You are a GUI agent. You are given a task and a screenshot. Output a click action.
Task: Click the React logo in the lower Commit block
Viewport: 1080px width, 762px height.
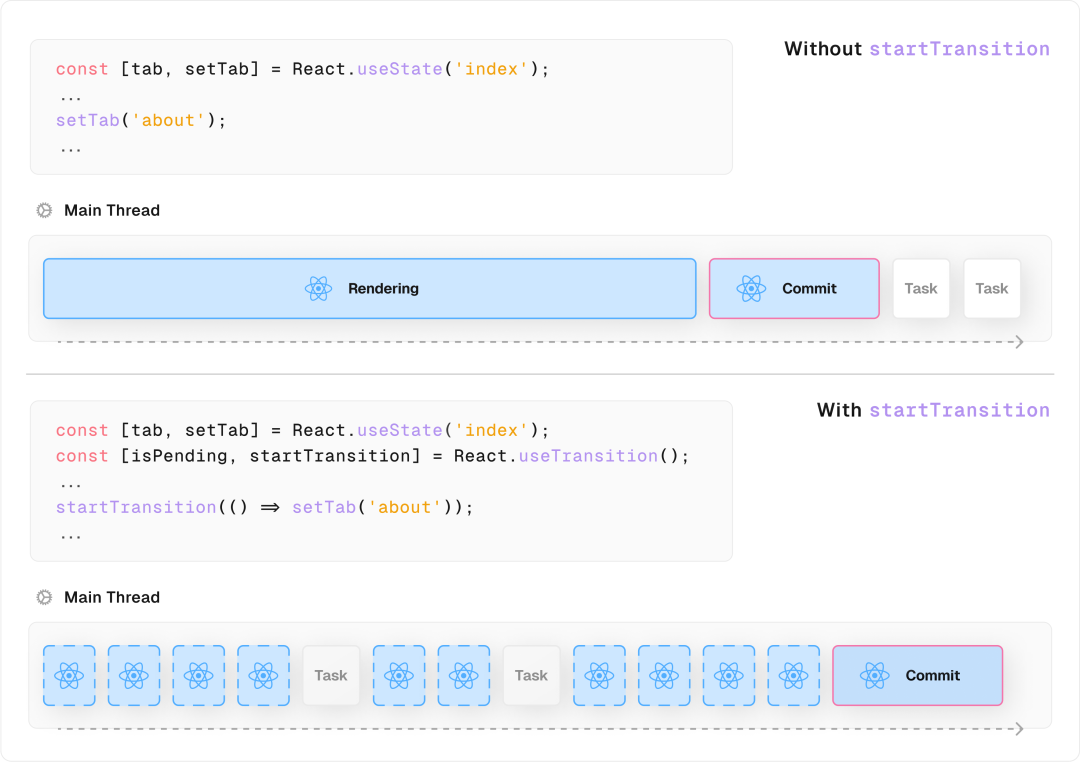coord(874,676)
